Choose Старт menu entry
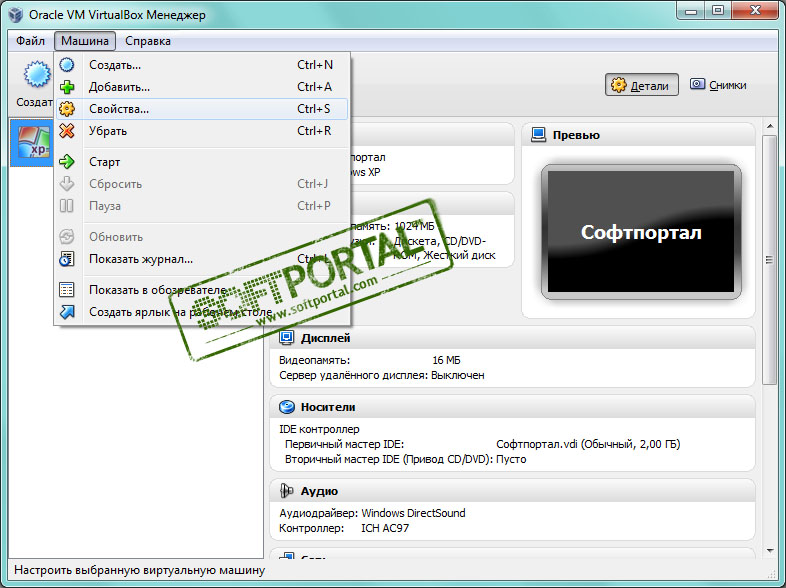This screenshot has height=588, width=786. (x=202, y=162)
